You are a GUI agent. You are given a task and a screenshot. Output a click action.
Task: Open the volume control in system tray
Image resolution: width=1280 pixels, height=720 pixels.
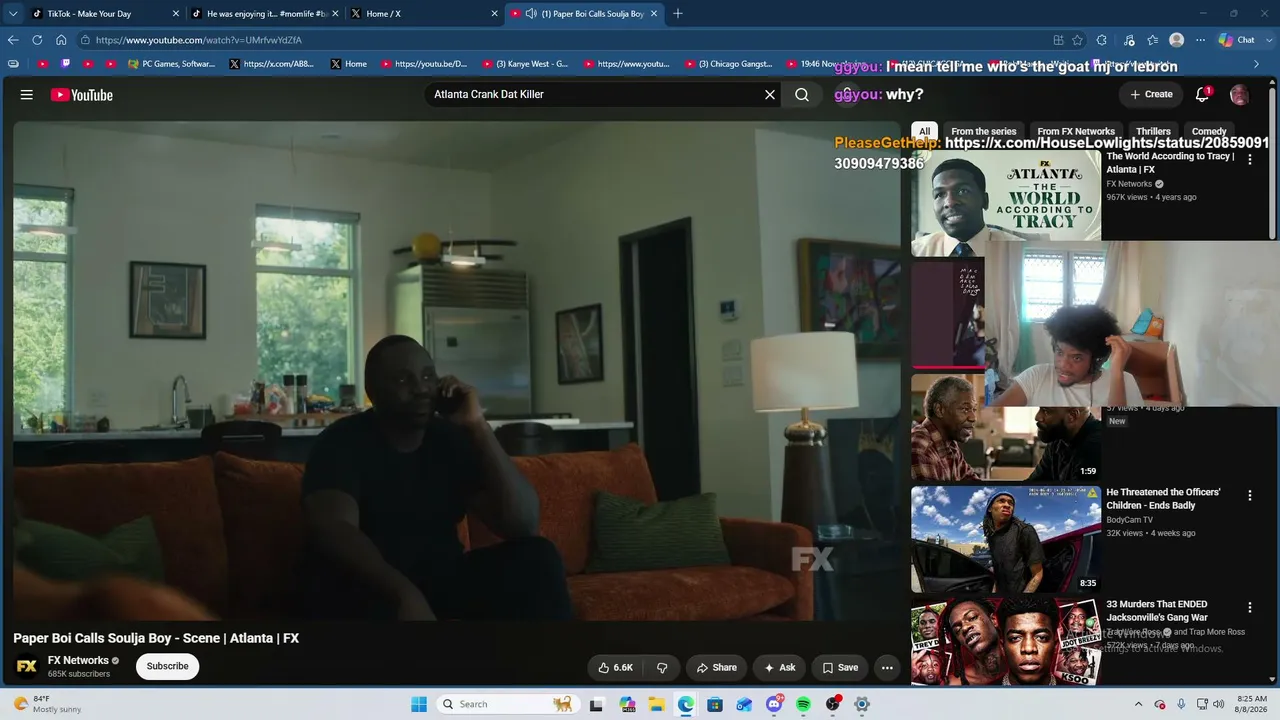(1218, 704)
